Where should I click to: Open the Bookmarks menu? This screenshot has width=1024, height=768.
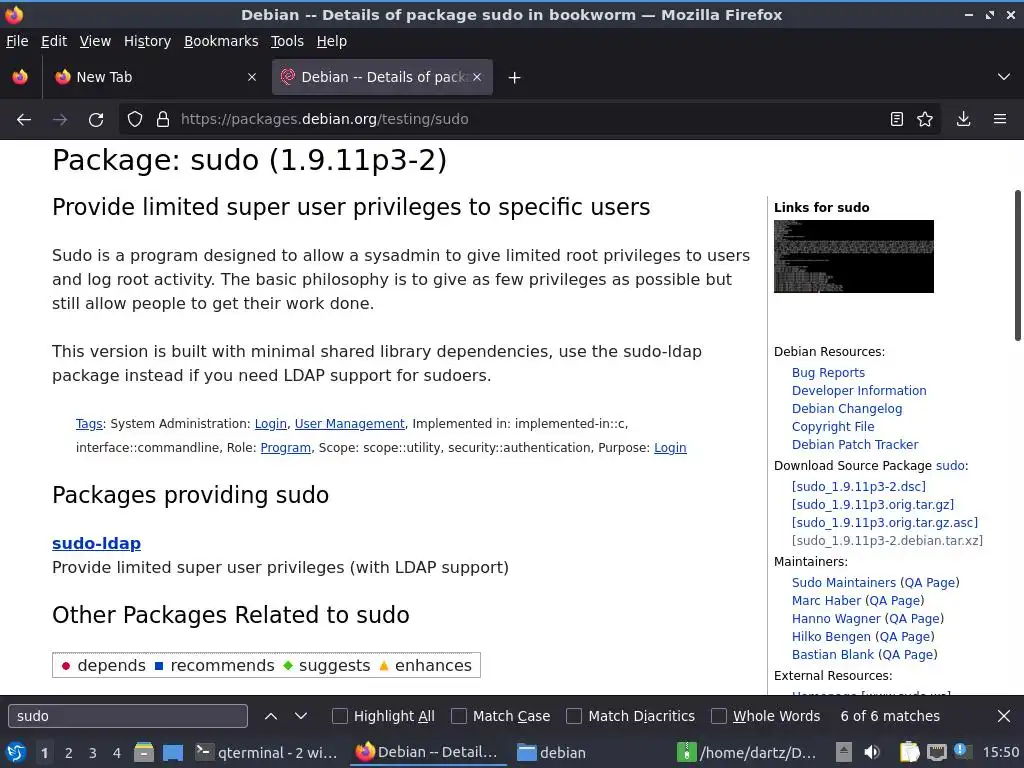(221, 41)
